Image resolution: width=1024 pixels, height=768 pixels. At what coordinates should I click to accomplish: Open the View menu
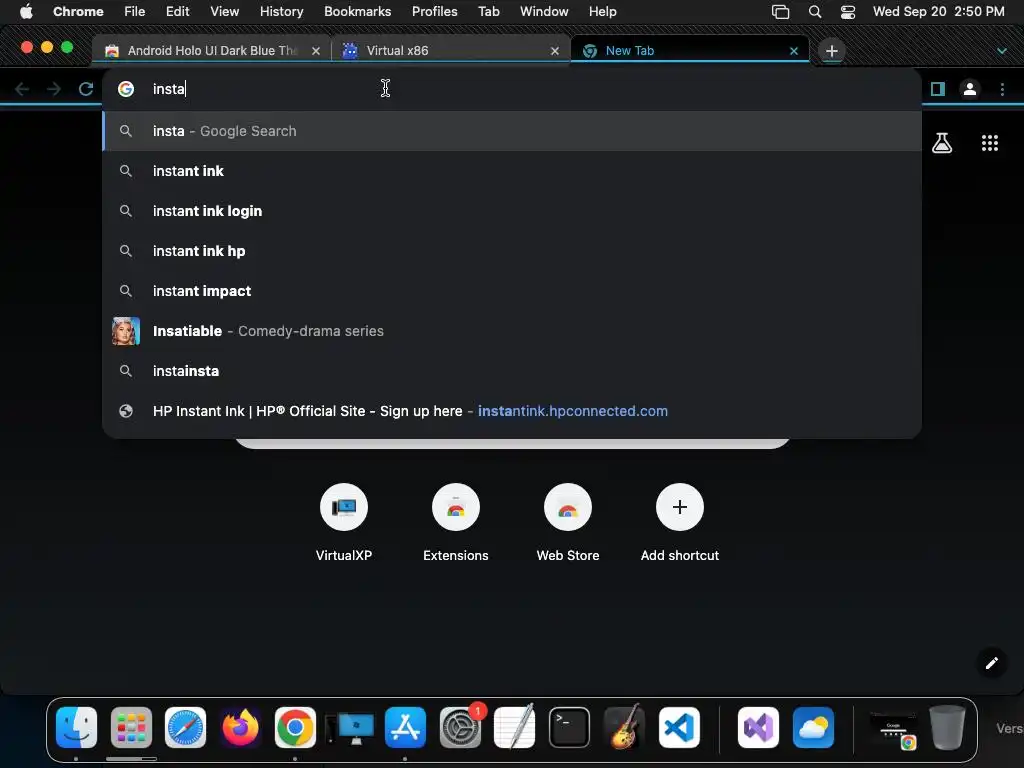pos(224,11)
